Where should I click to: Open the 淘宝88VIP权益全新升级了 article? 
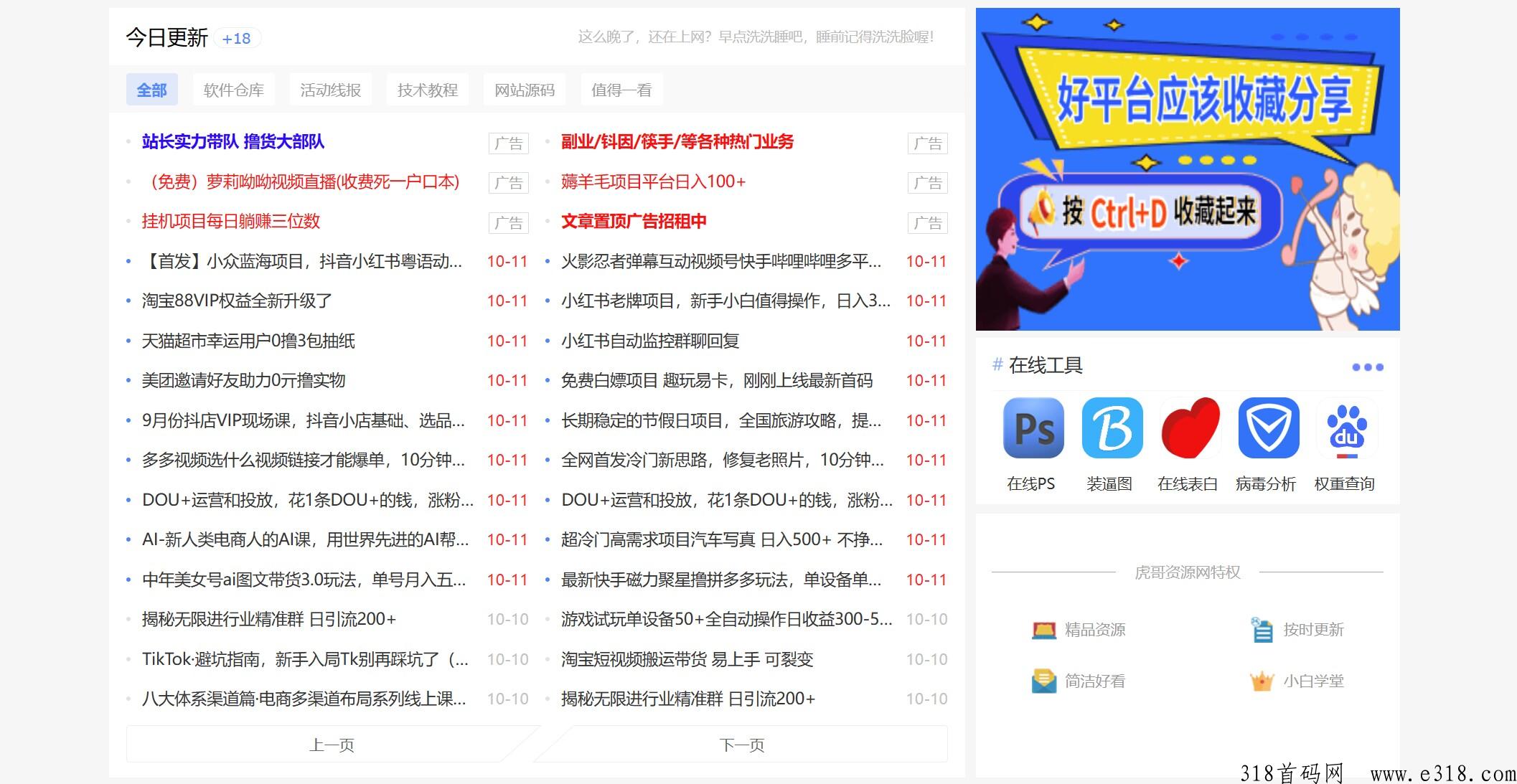237,301
